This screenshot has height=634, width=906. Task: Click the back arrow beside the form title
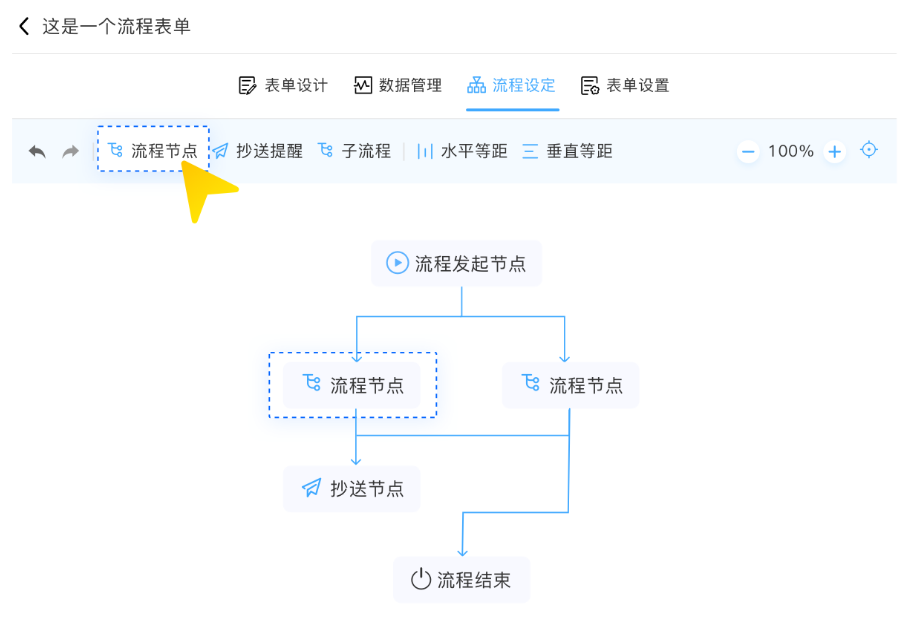24,26
